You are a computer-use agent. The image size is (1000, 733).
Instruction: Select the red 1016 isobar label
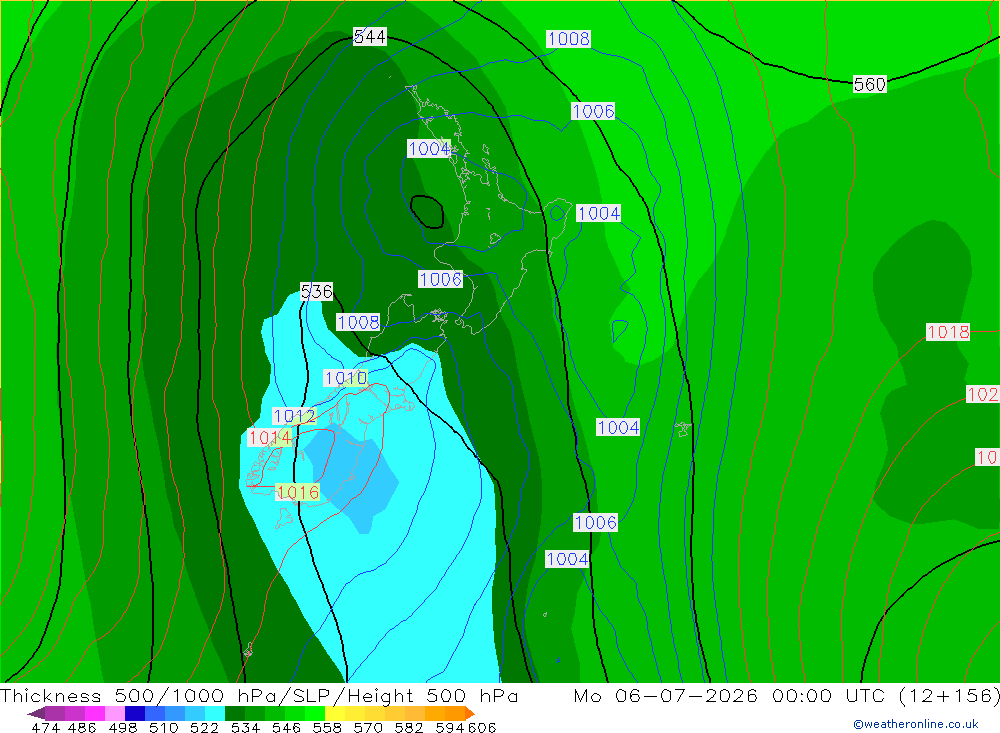297,492
